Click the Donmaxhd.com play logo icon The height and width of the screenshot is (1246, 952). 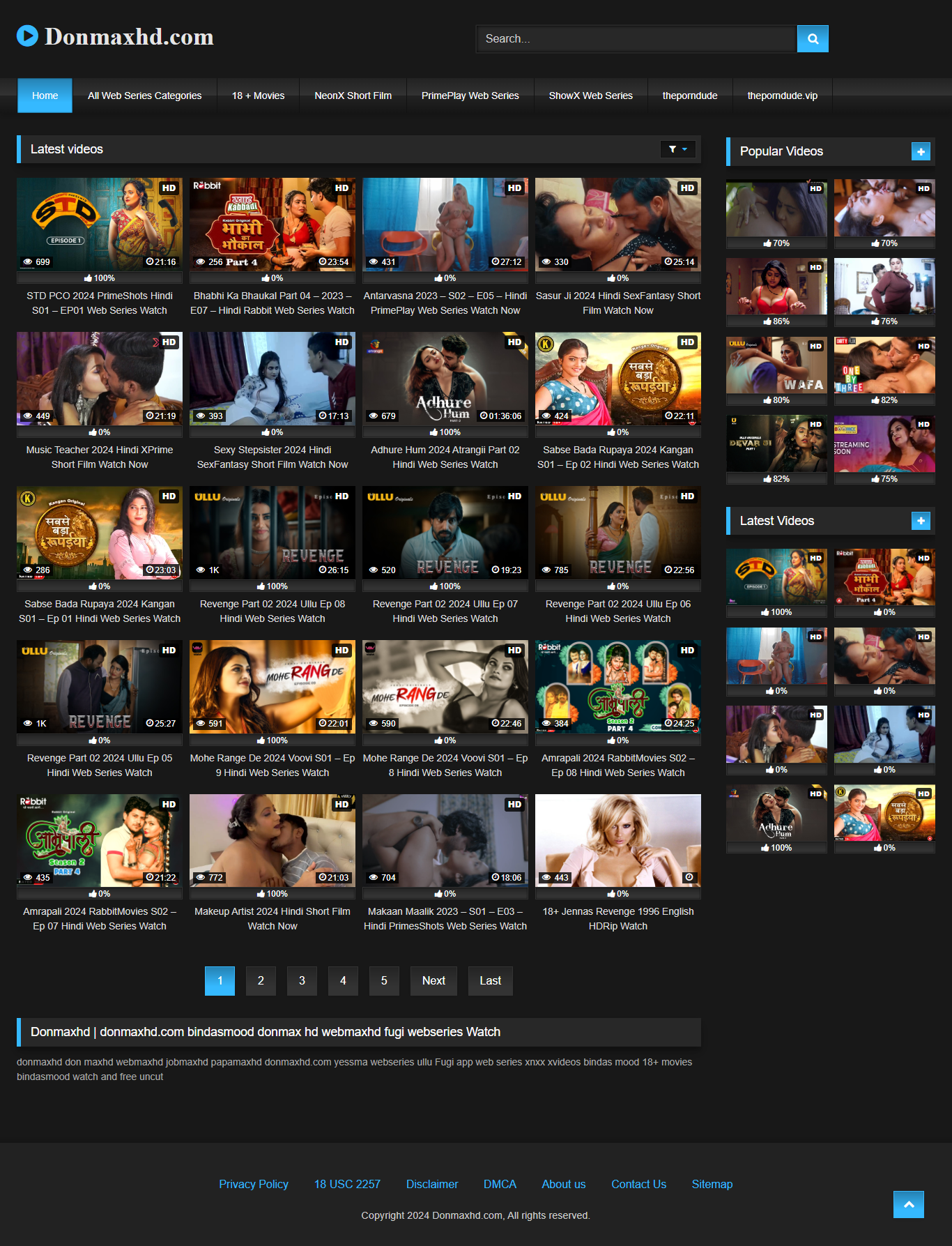coord(27,36)
